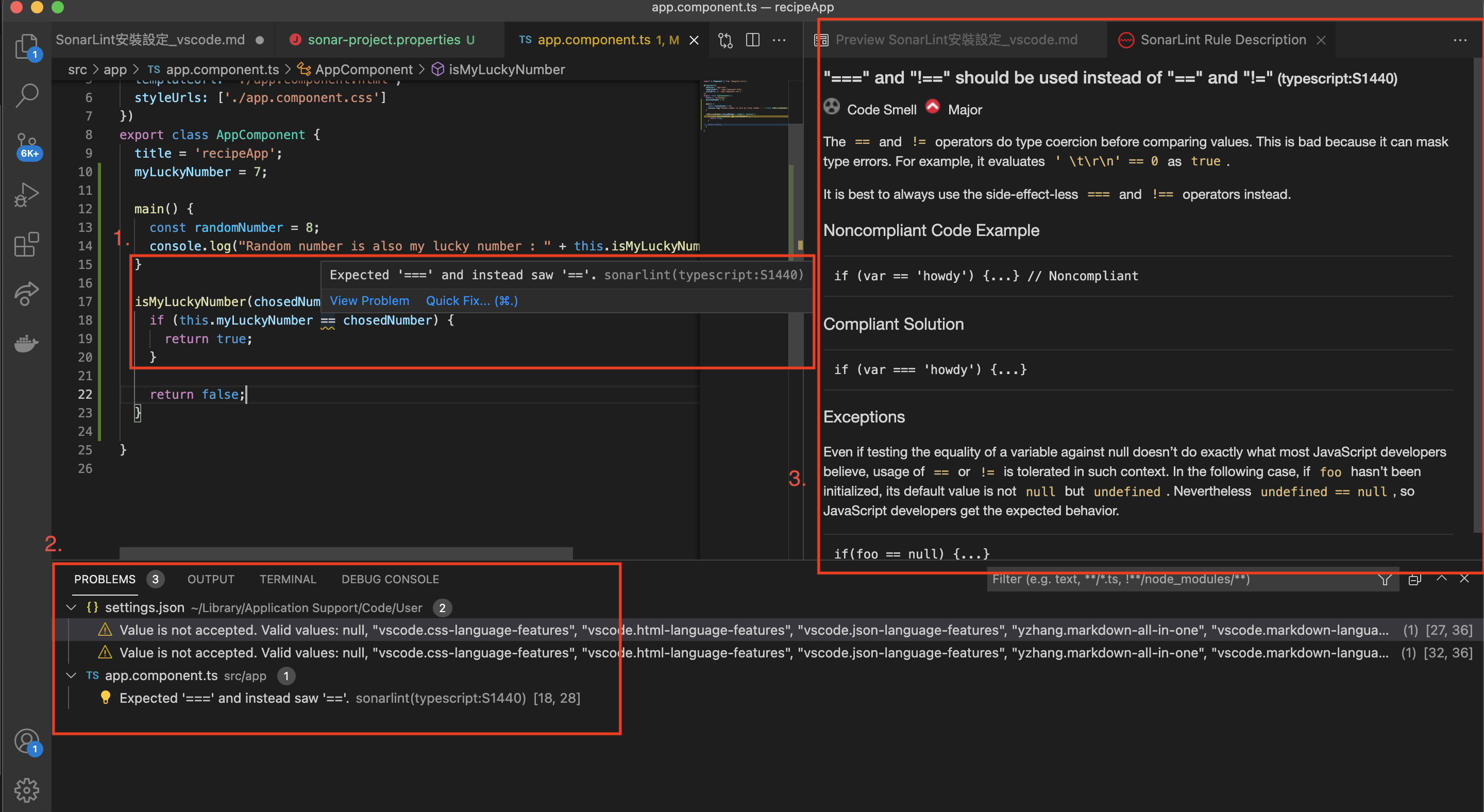Open the Accounts menu icon
This screenshot has width=1484, height=812.
(x=26, y=742)
